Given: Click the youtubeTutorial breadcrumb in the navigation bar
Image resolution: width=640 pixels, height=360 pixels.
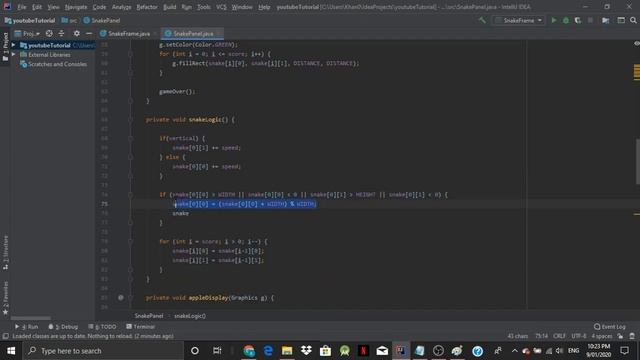Looking at the screenshot, I should click(x=30, y=20).
